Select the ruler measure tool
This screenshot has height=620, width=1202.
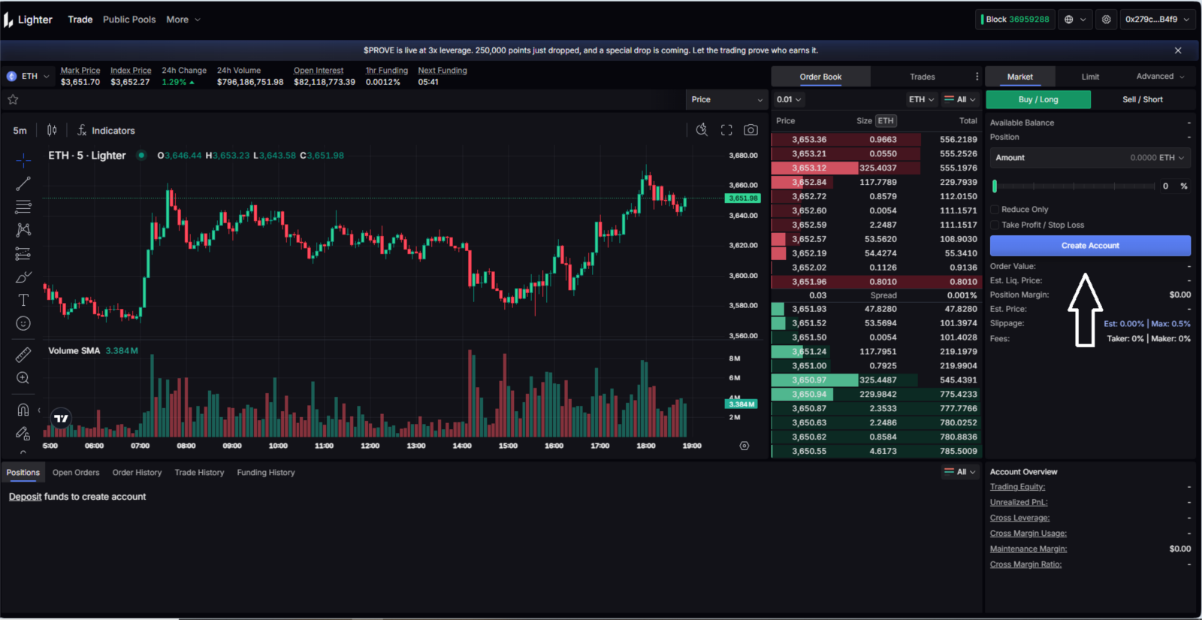tap(23, 355)
